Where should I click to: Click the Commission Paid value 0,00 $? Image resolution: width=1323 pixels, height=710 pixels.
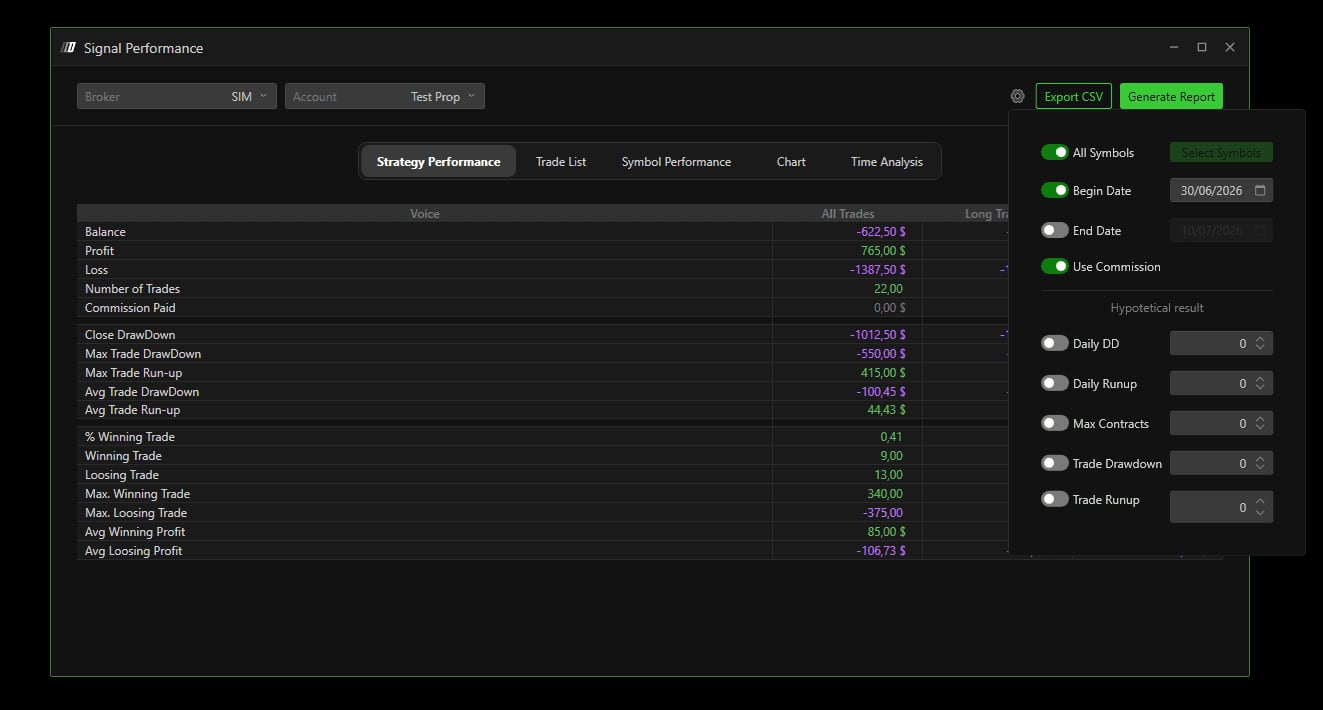(x=889, y=308)
